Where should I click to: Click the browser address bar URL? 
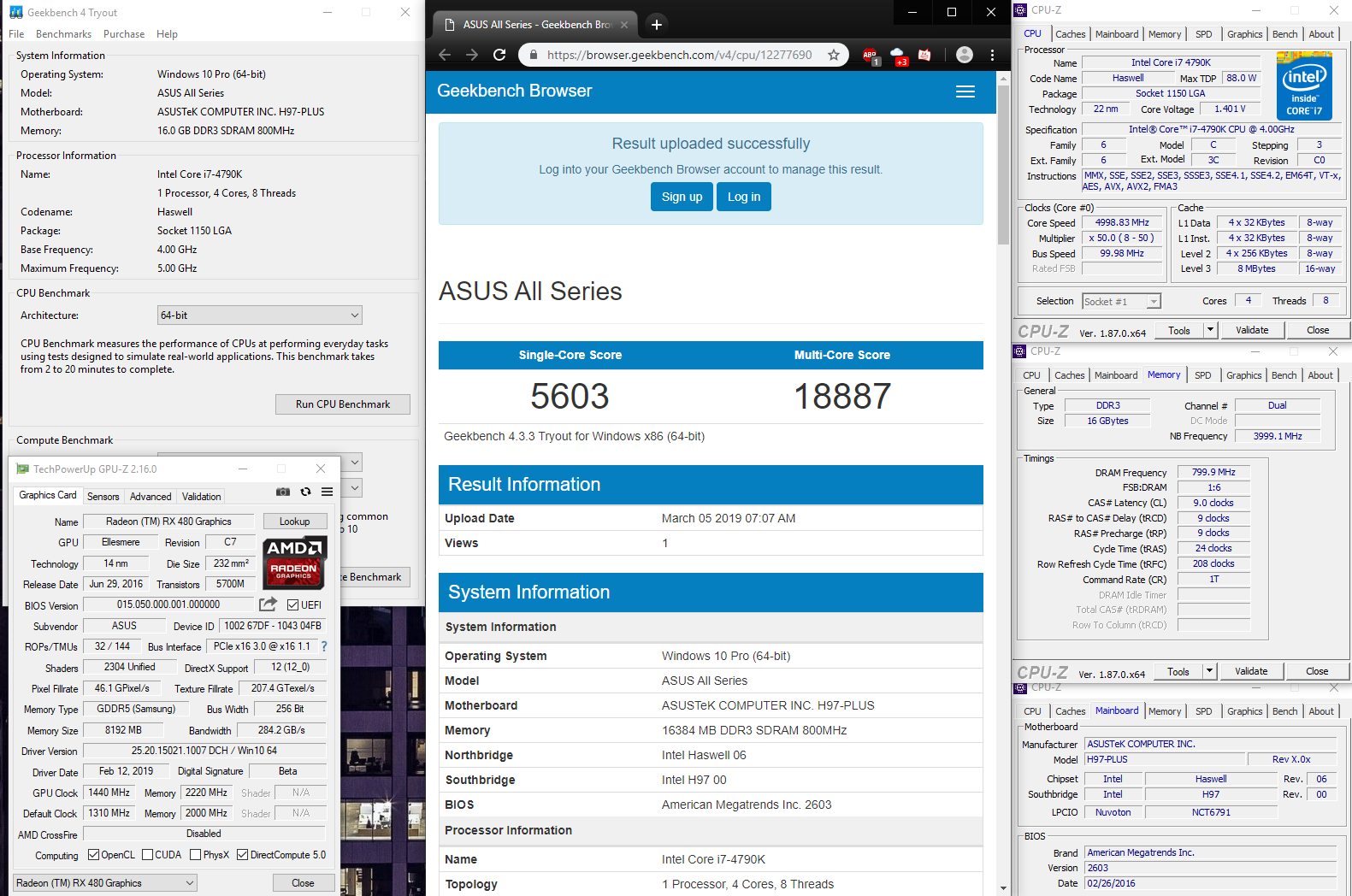[x=679, y=55]
